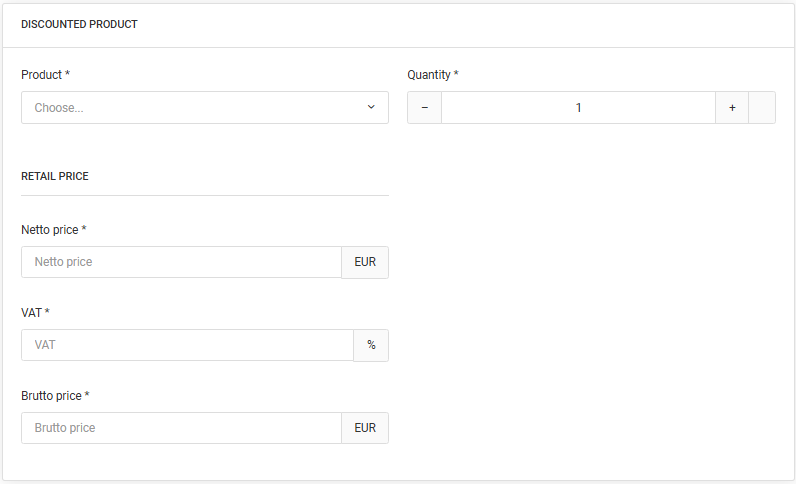
Task: Click the required asterisk next to Quantity
Action: pyautogui.click(x=456, y=75)
